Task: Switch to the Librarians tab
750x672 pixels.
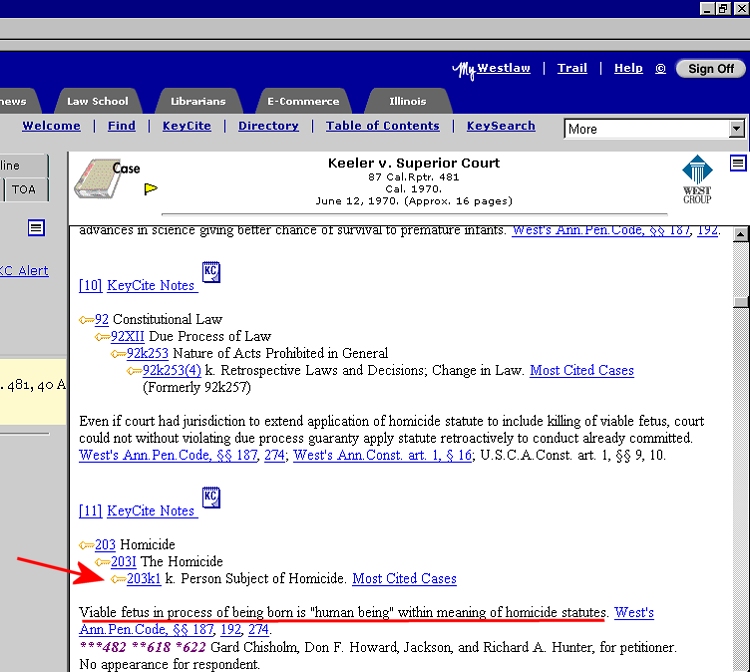Action: [198, 101]
